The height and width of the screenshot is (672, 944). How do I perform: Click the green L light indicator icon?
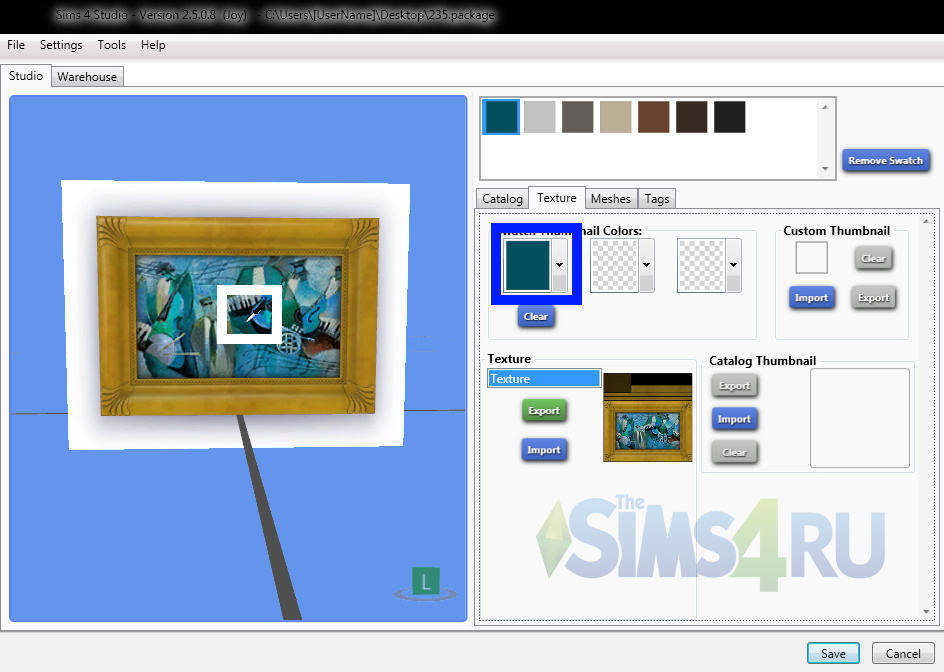[x=426, y=581]
